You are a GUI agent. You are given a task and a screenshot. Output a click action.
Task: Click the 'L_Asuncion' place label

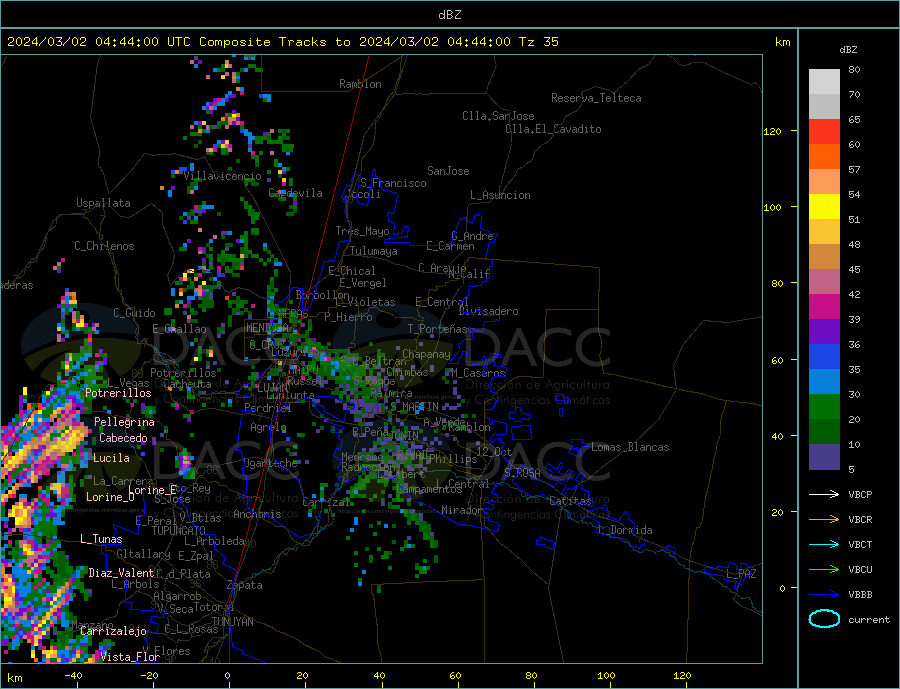point(500,195)
